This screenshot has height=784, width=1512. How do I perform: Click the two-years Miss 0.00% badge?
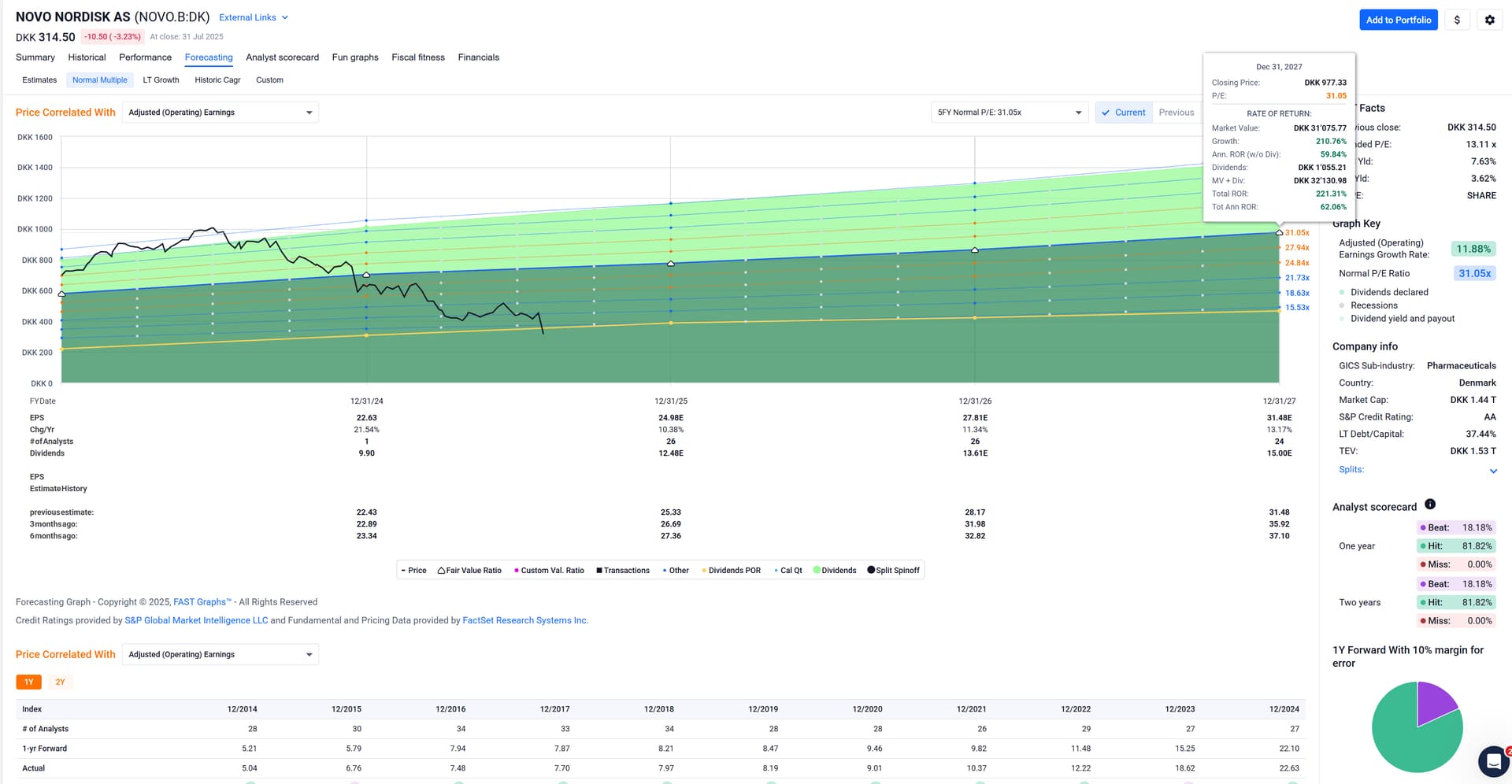[1455, 620]
